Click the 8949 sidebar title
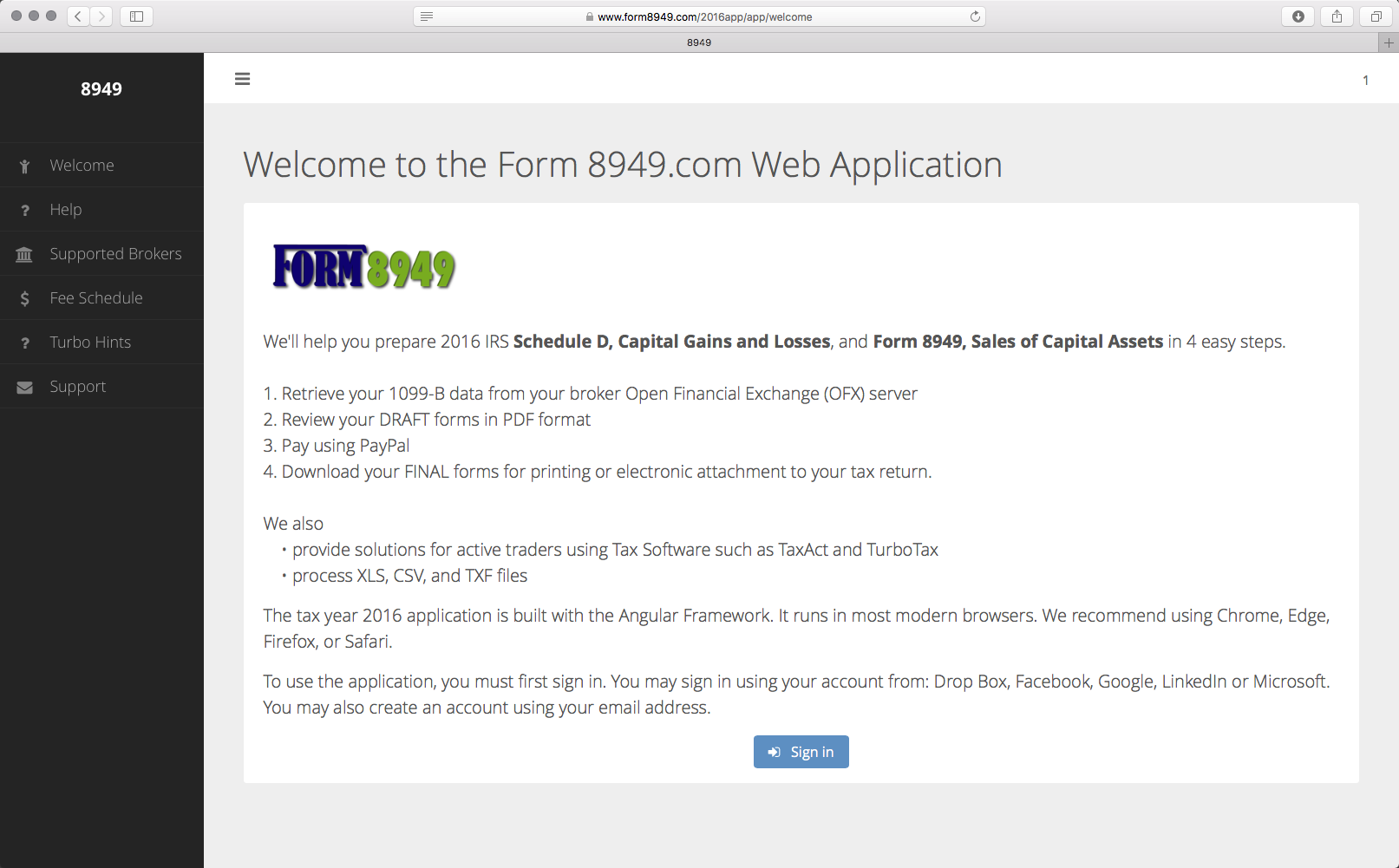1399x868 pixels. [x=101, y=89]
